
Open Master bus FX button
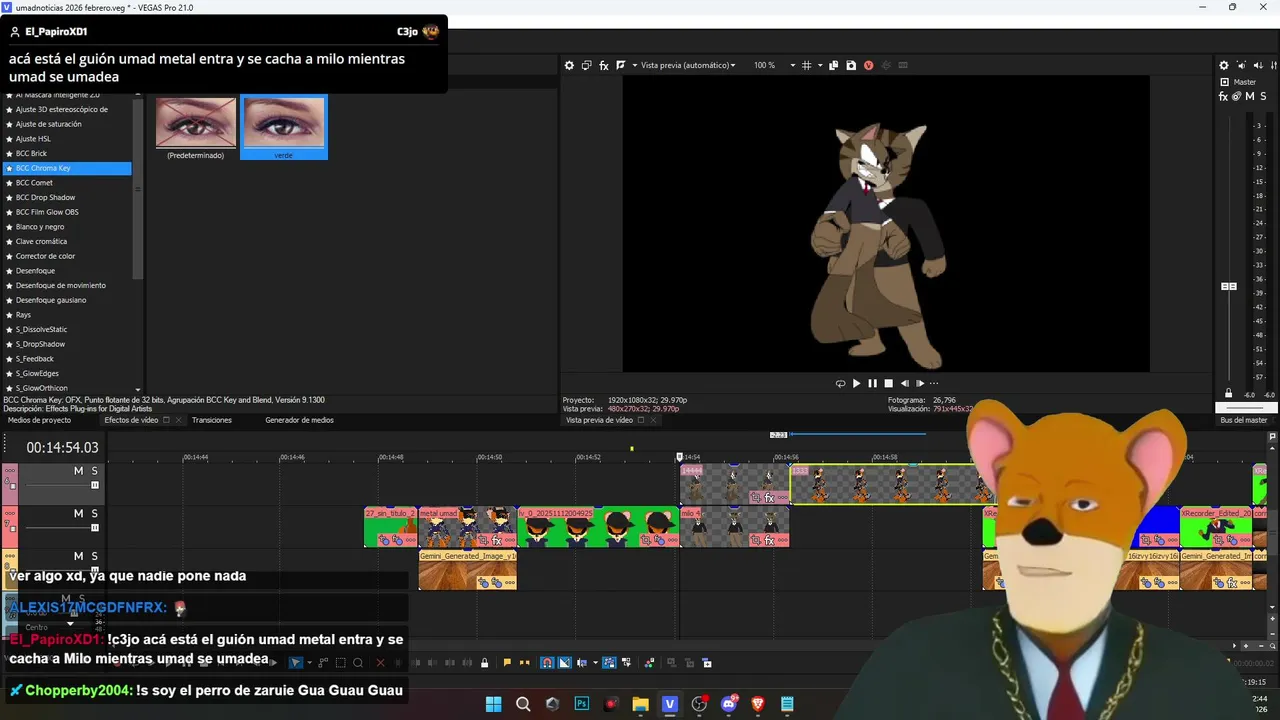click(1223, 97)
